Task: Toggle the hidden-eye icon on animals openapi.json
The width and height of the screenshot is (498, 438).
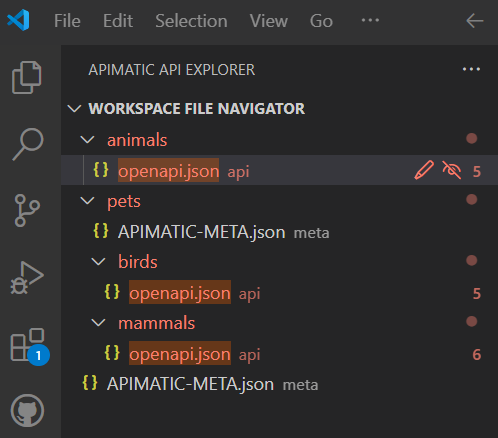Action: (451, 170)
